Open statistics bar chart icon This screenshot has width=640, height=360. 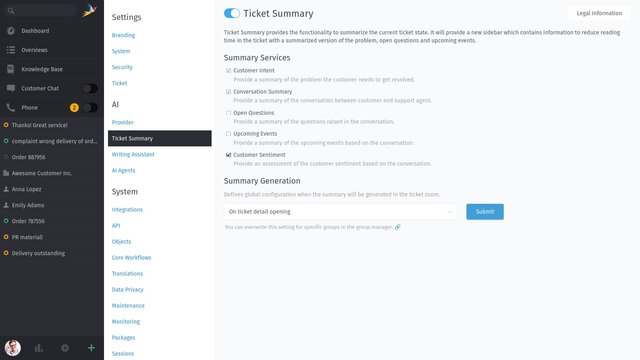(39, 348)
